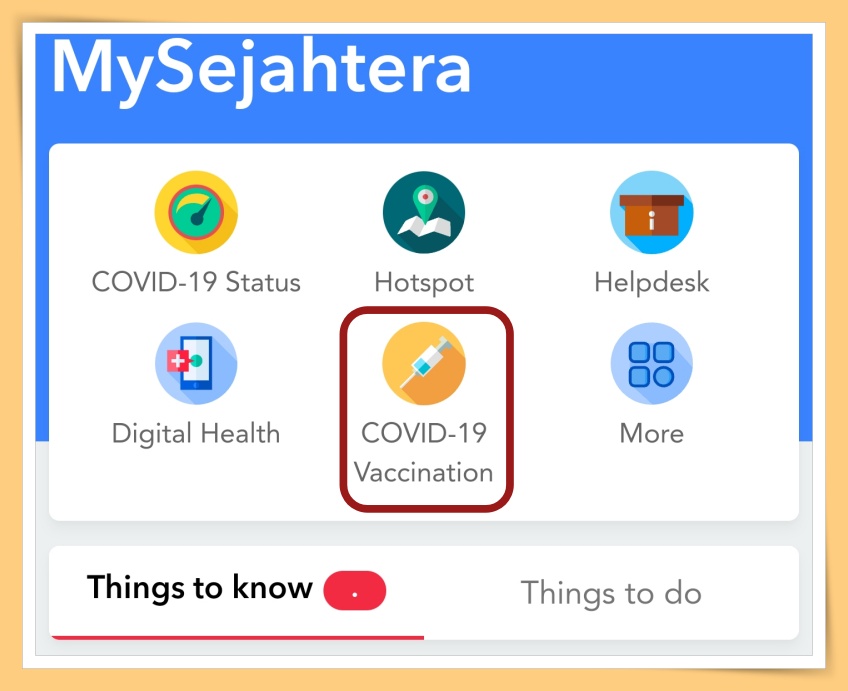Viewport: 848px width, 691px height.
Task: Tap the red notification badge
Action: 355,590
